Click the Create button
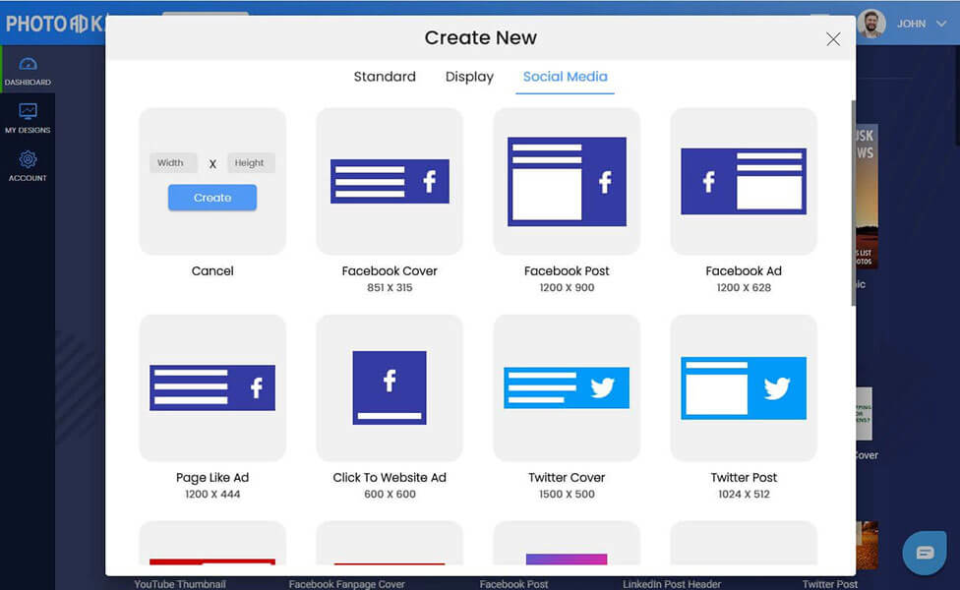 211,197
